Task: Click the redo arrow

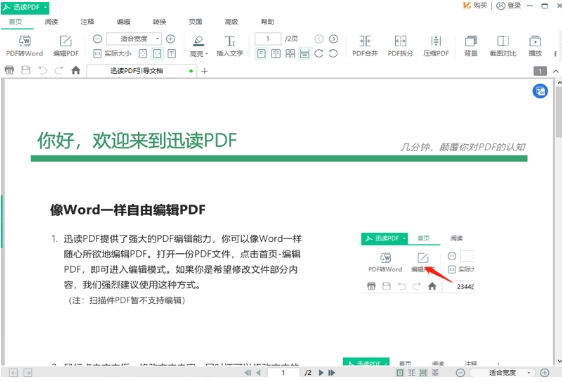Action: point(59,70)
